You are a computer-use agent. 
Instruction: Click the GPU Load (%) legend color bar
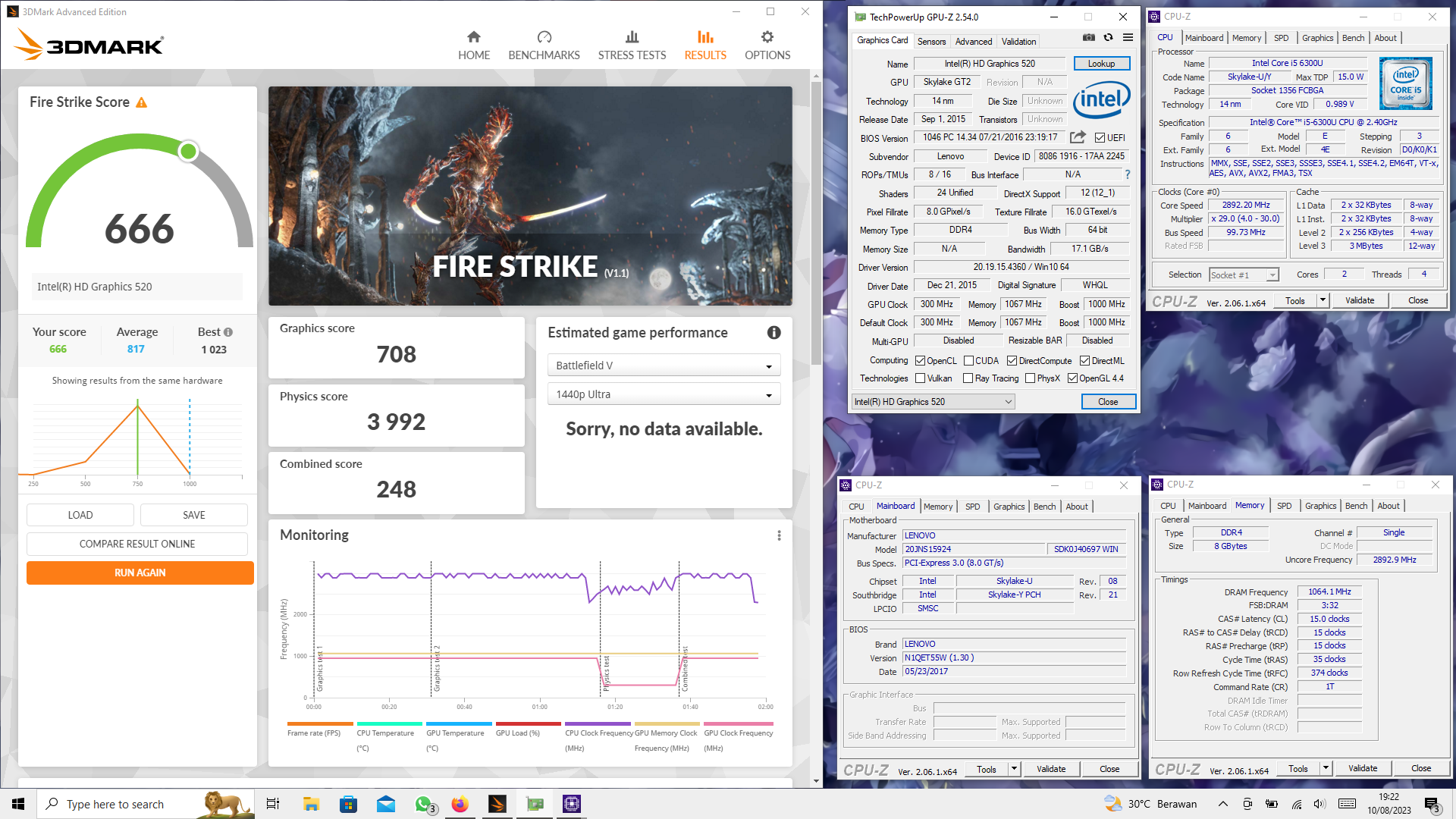pyautogui.click(x=528, y=723)
